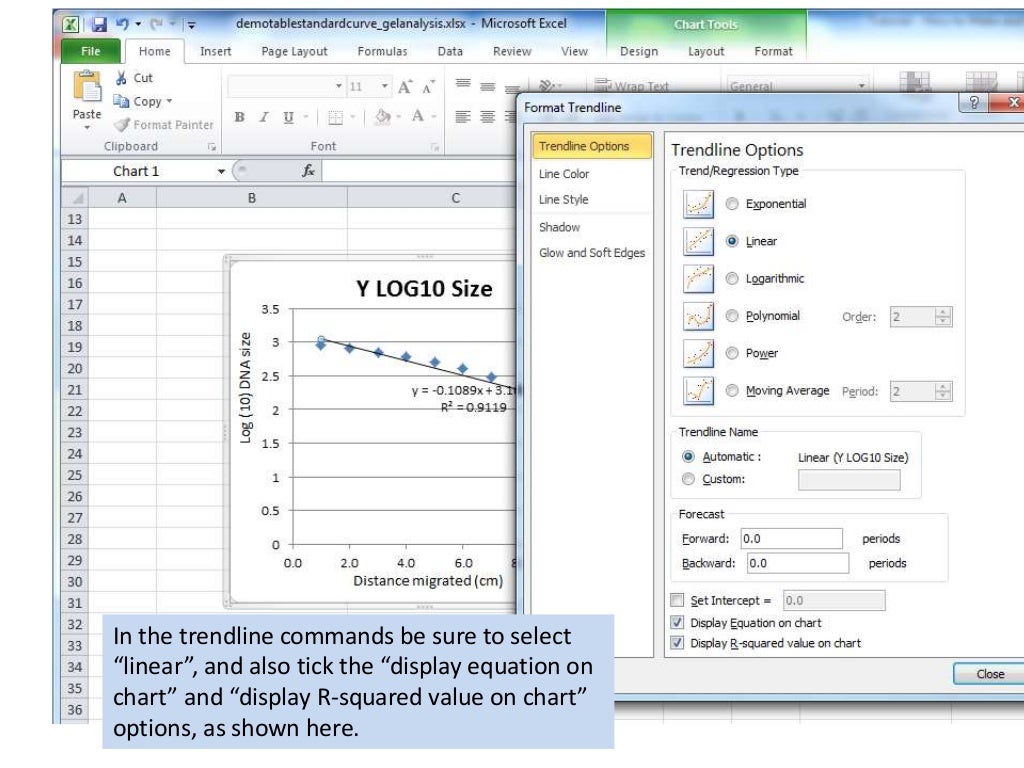
Task: Click the Exponential trendline preview icon
Action: click(x=698, y=204)
